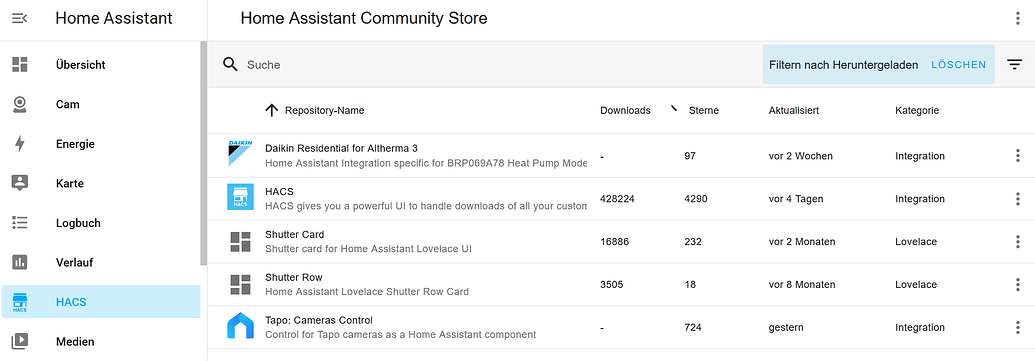Sort by the Repository-Name column

click(x=324, y=110)
